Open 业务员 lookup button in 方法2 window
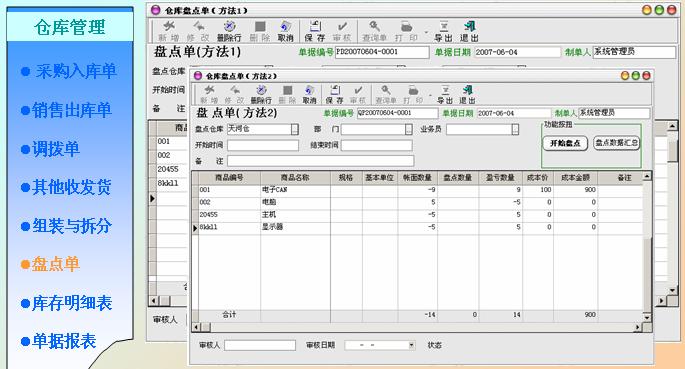This screenshot has height=369, width=685. [x=515, y=129]
